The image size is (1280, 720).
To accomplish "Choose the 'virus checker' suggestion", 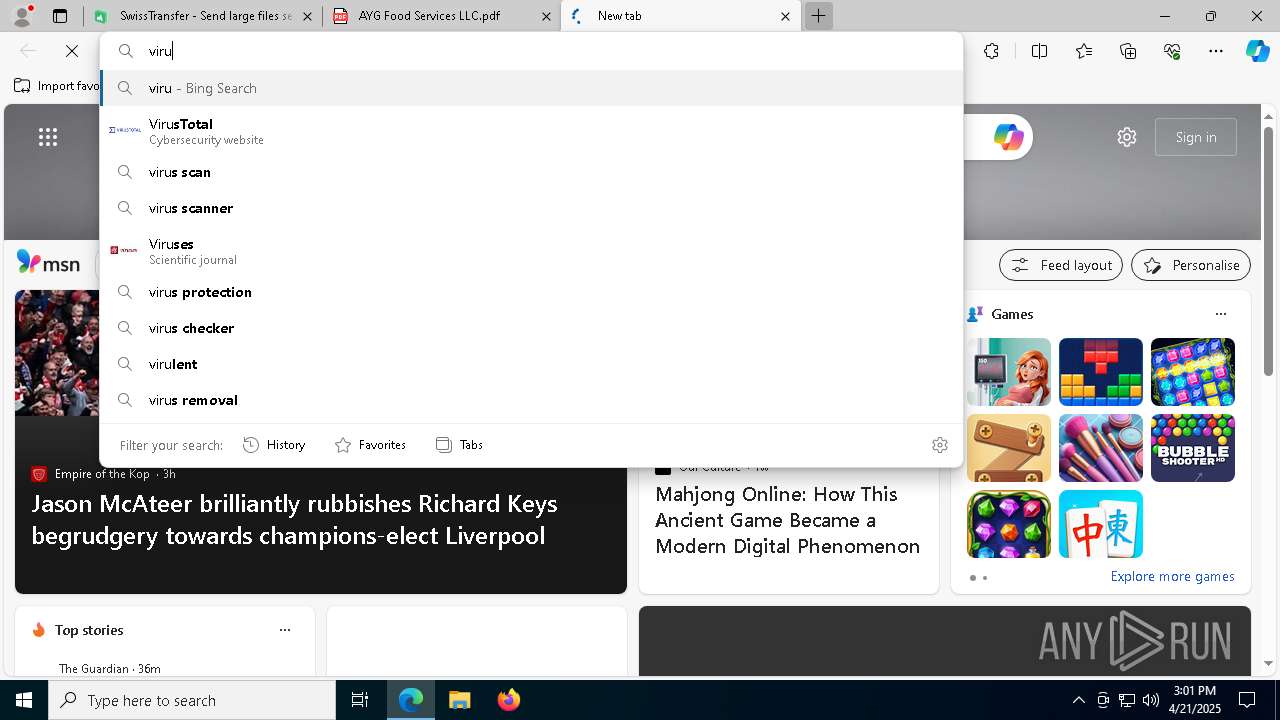I will pos(531,328).
